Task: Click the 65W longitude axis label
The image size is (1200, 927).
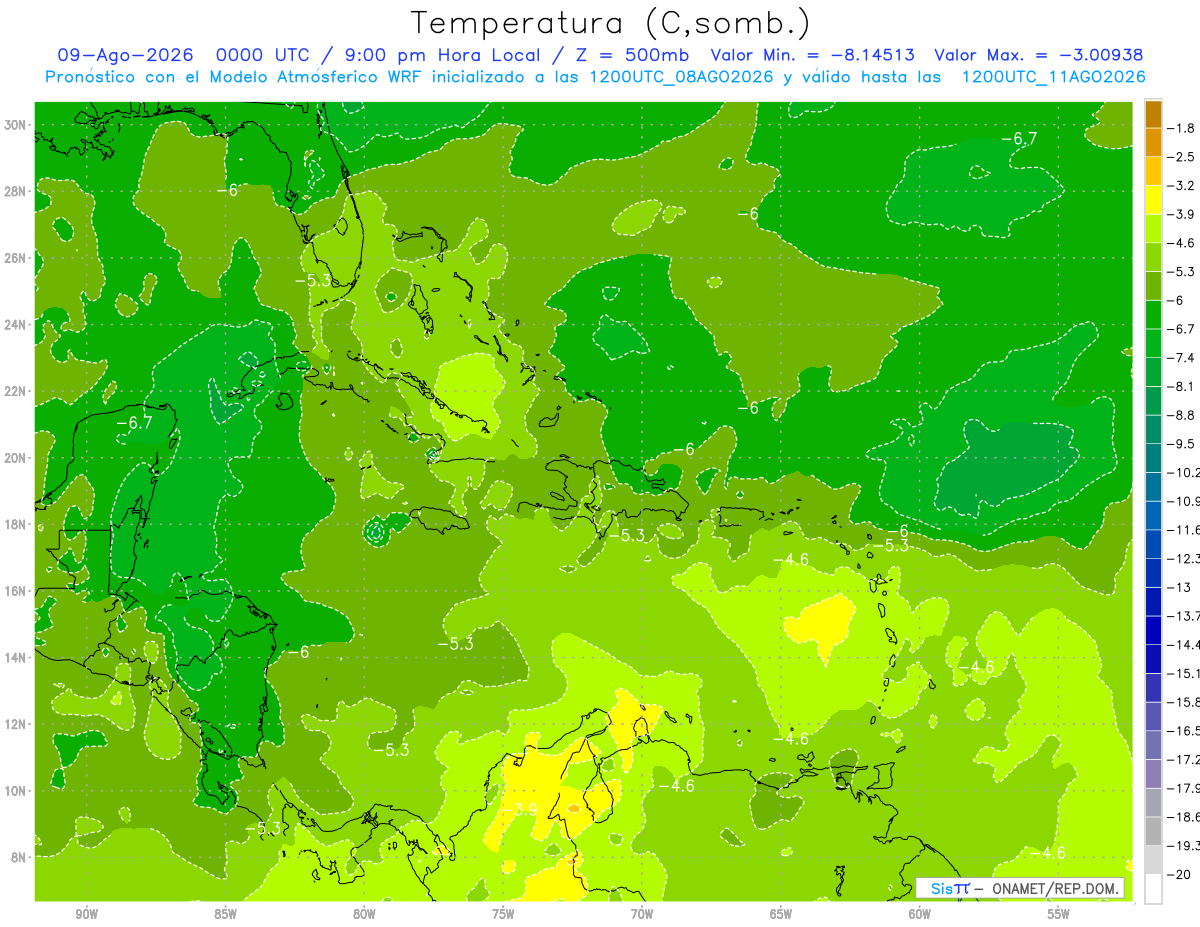Action: pos(781,915)
